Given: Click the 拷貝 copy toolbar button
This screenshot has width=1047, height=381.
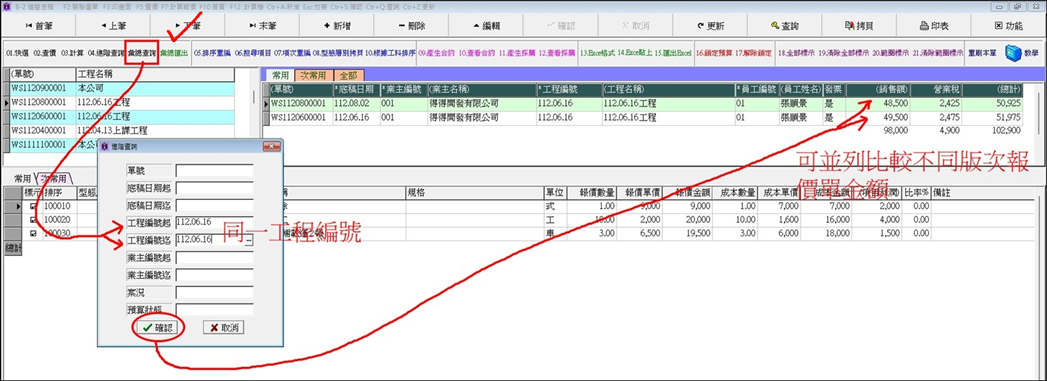Looking at the screenshot, I should coord(860,25).
